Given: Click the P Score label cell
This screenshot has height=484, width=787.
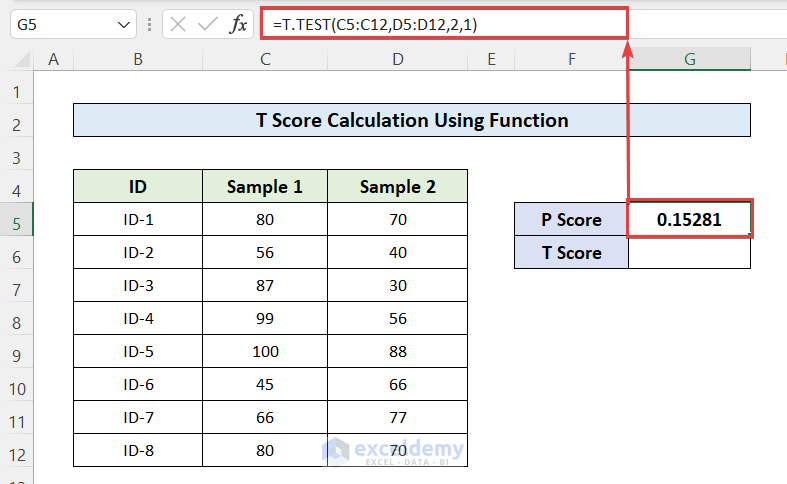Looking at the screenshot, I should point(571,219).
